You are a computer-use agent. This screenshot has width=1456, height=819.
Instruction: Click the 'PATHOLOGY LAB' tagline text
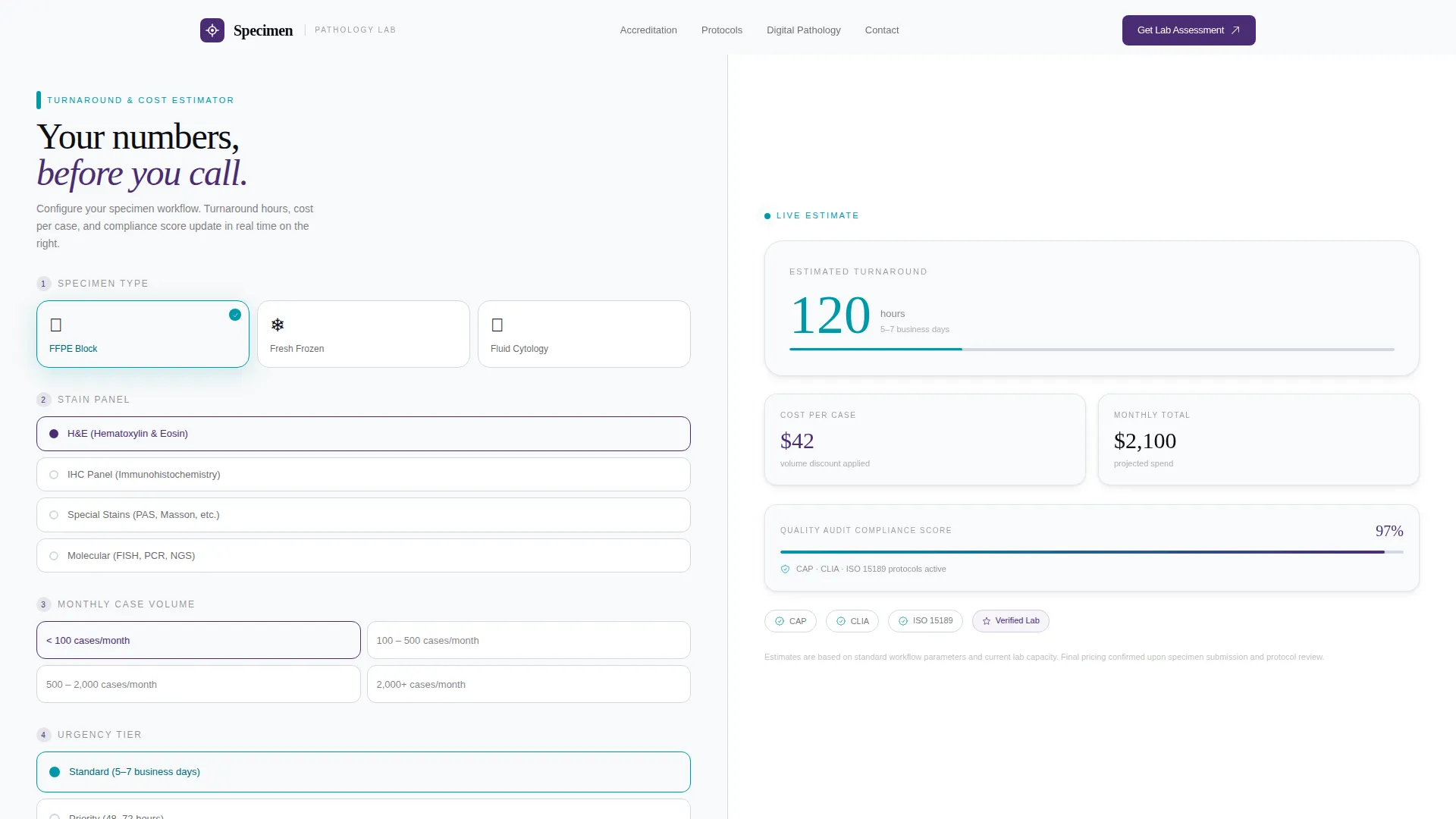pyautogui.click(x=356, y=30)
